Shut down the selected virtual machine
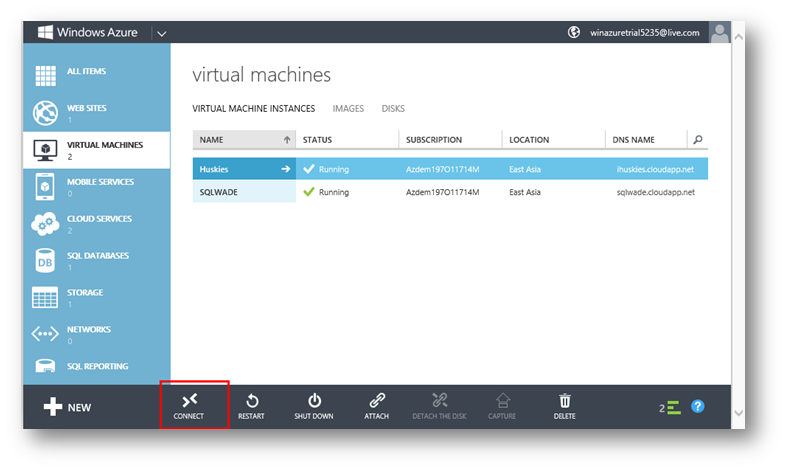787x471 pixels. pos(314,406)
